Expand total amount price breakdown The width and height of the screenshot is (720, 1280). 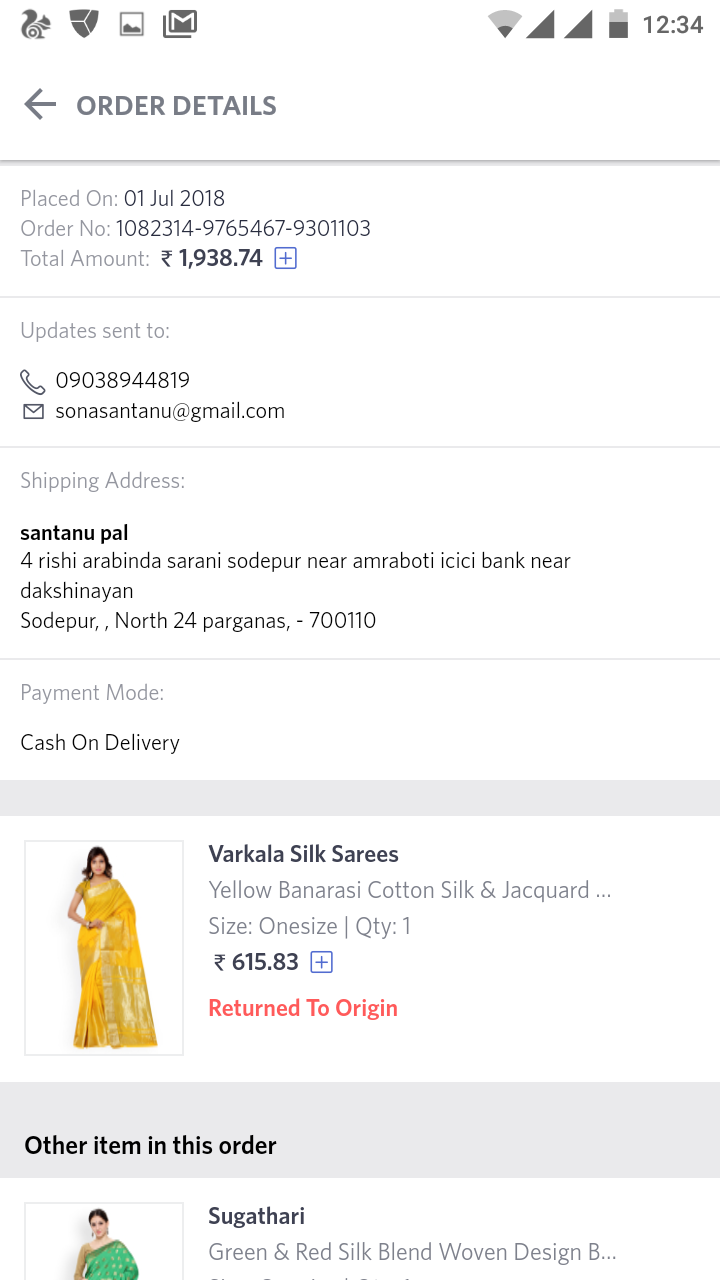point(286,259)
